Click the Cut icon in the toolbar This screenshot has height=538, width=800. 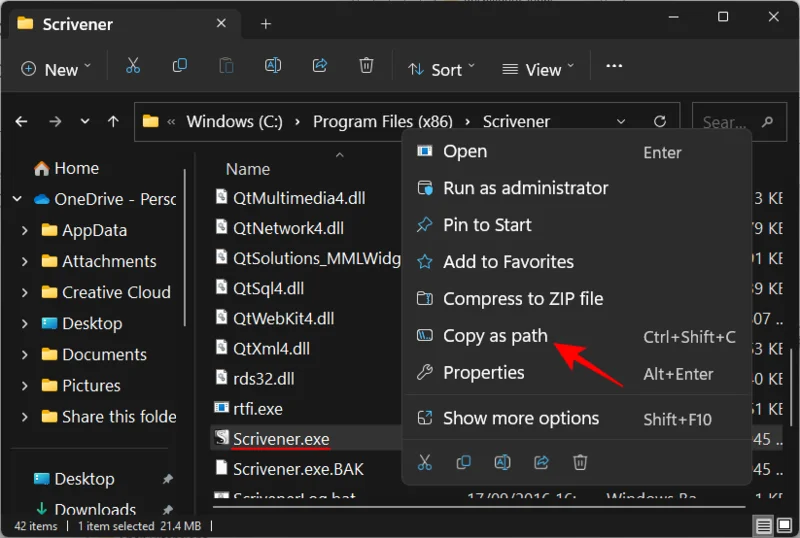click(133, 66)
